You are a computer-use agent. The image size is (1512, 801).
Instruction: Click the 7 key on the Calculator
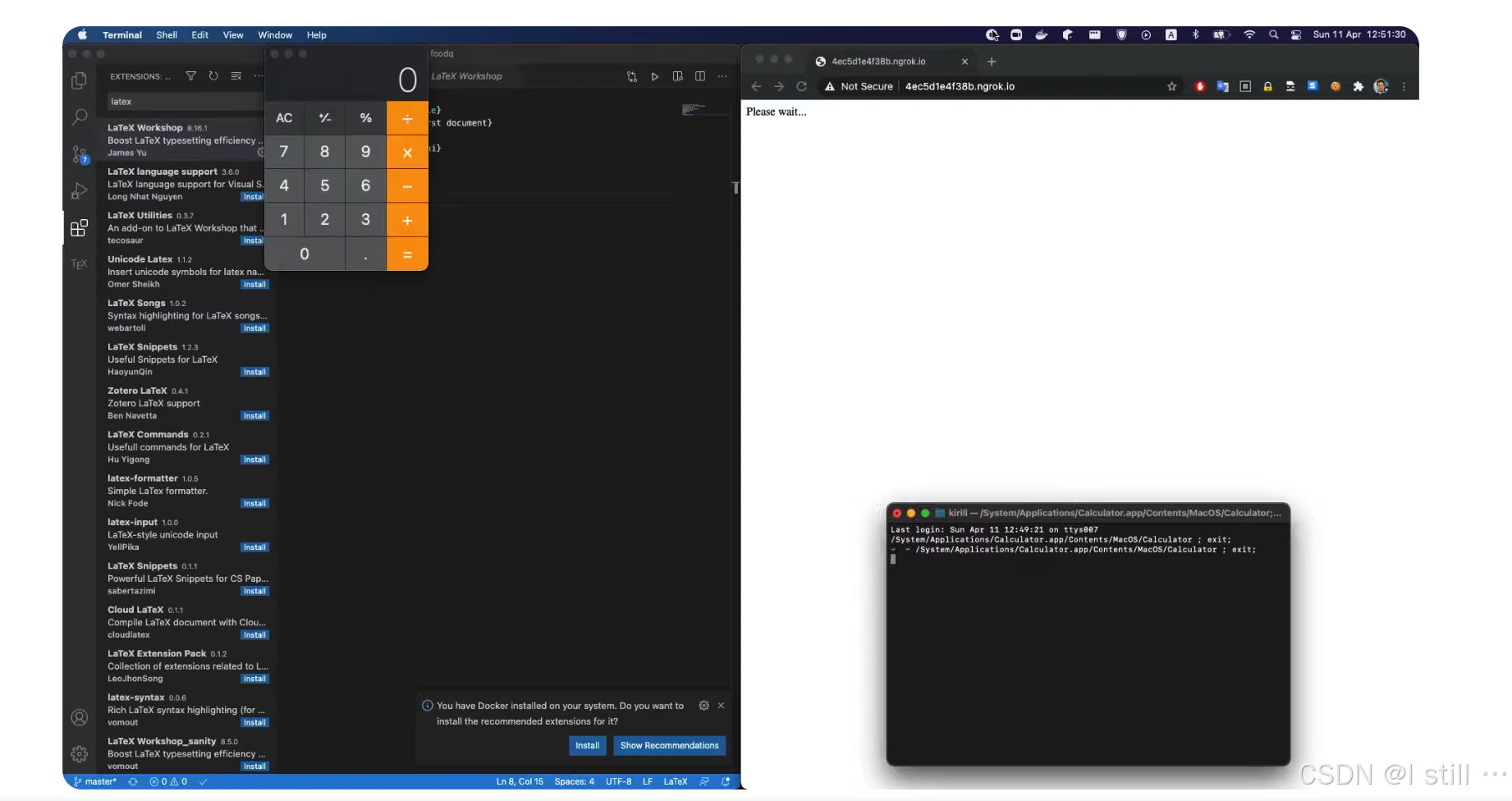click(284, 152)
